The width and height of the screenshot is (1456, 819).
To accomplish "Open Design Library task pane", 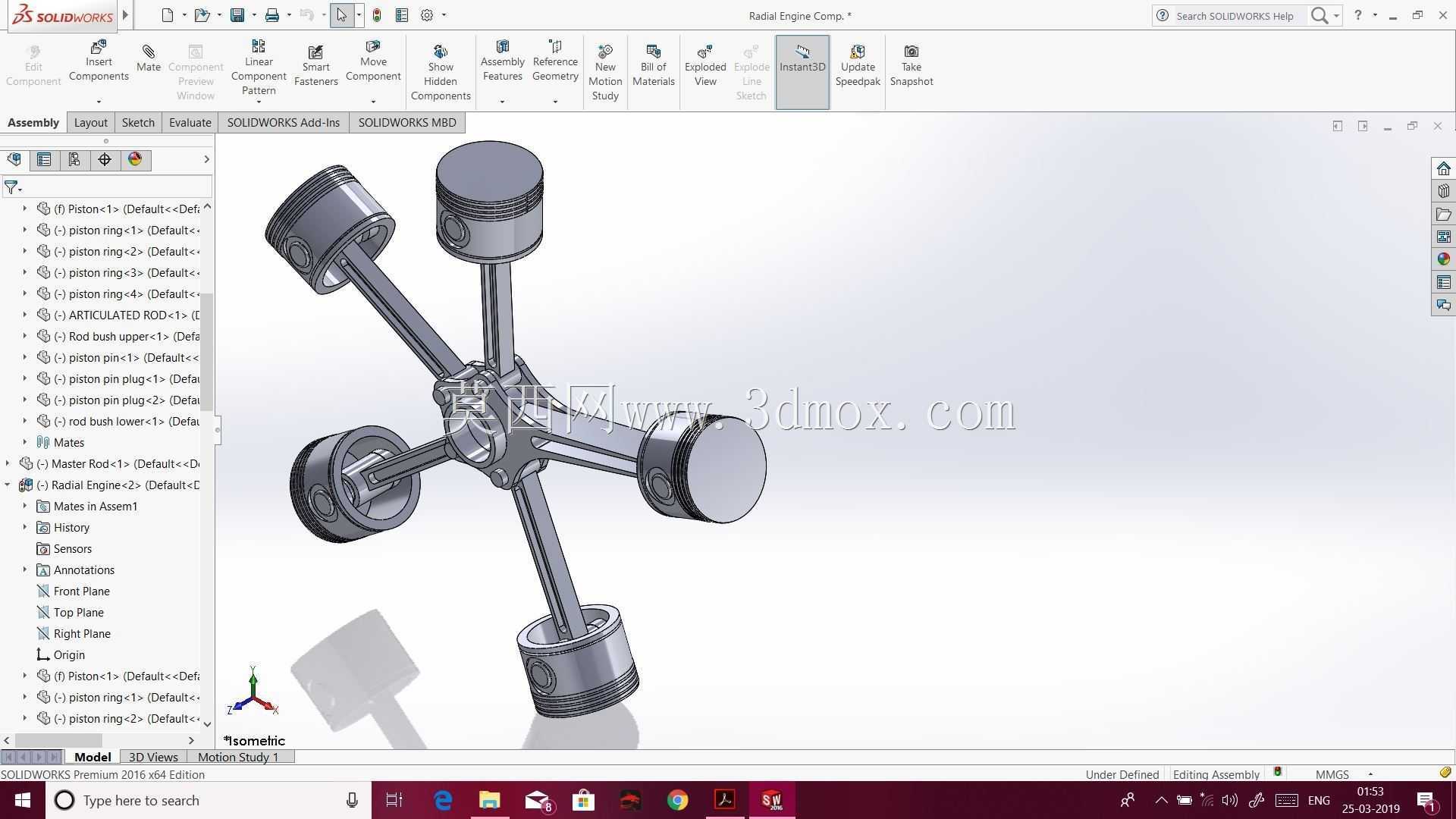I will pyautogui.click(x=1443, y=191).
